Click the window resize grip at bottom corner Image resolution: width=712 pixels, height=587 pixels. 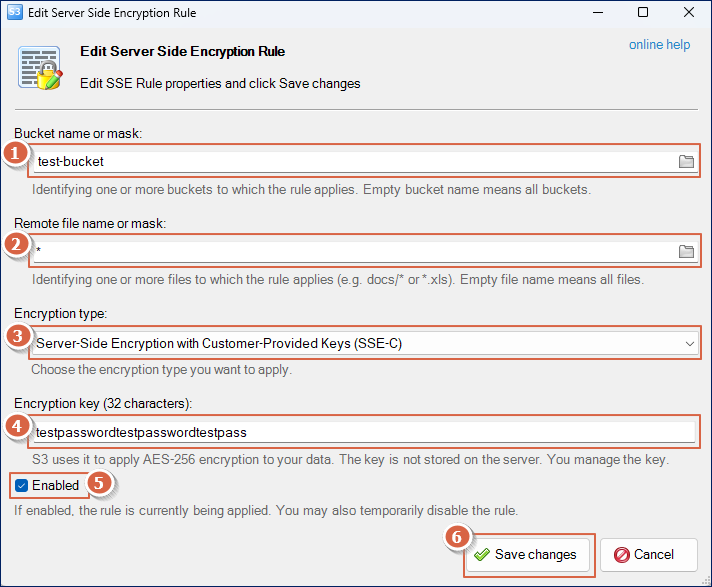click(x=706, y=581)
